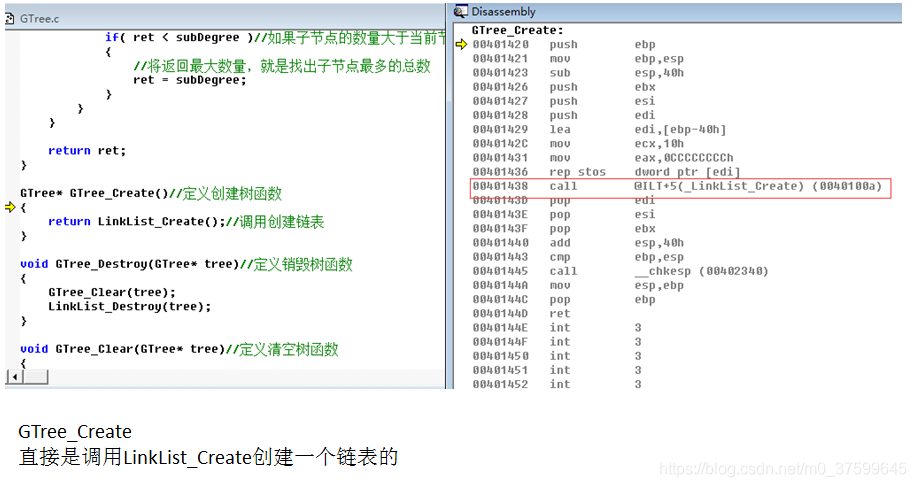Click the 'push ebp' line at 00401420

(564, 44)
